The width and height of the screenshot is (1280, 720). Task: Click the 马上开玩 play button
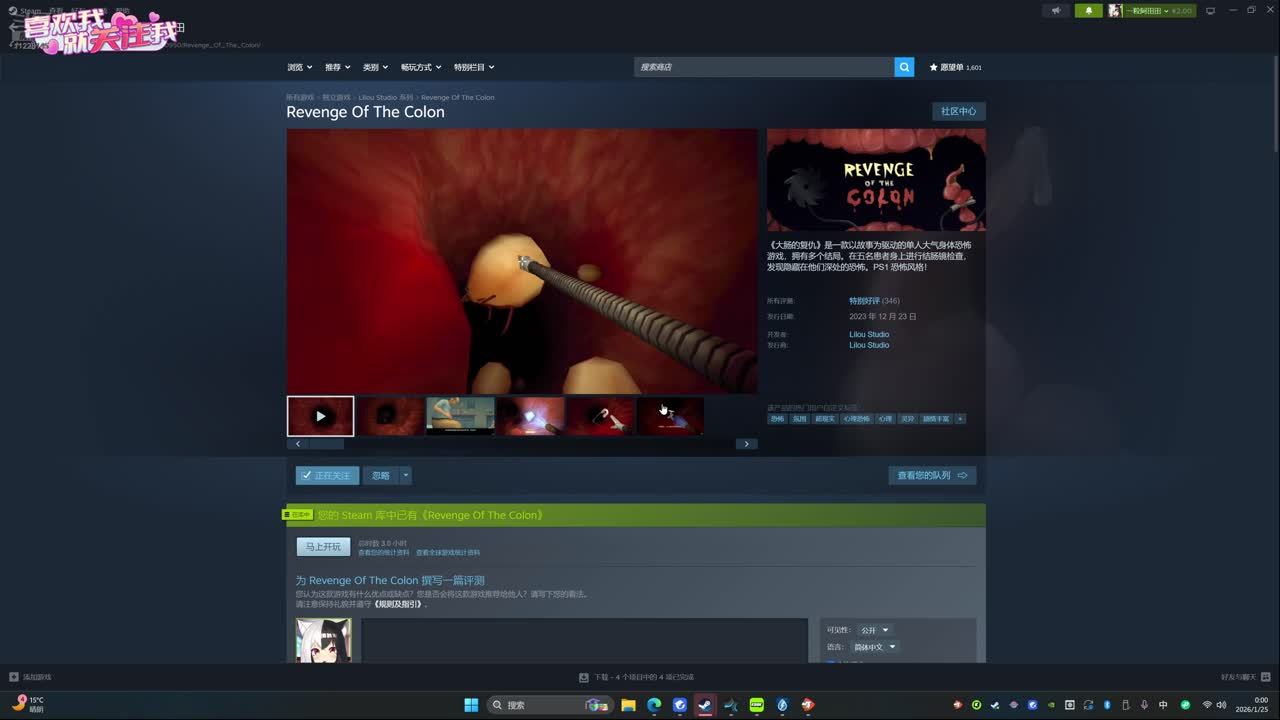tap(323, 547)
